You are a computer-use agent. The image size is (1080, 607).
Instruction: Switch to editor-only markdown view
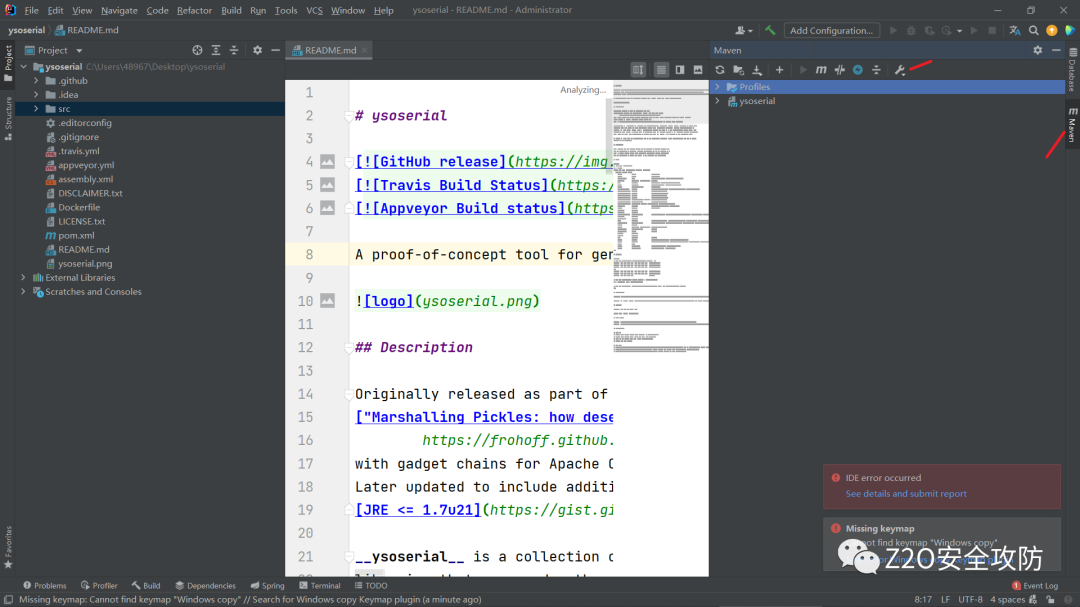tap(661, 70)
